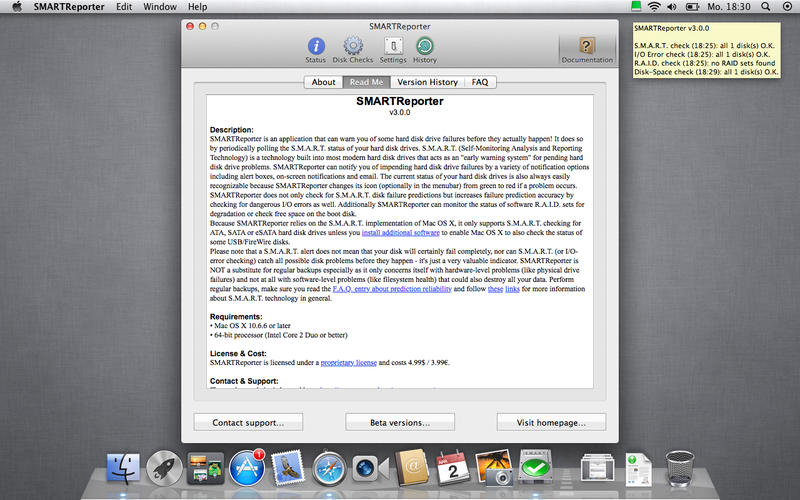800x500 pixels.
Task: Follow the 'these' link
Action: click(x=495, y=289)
